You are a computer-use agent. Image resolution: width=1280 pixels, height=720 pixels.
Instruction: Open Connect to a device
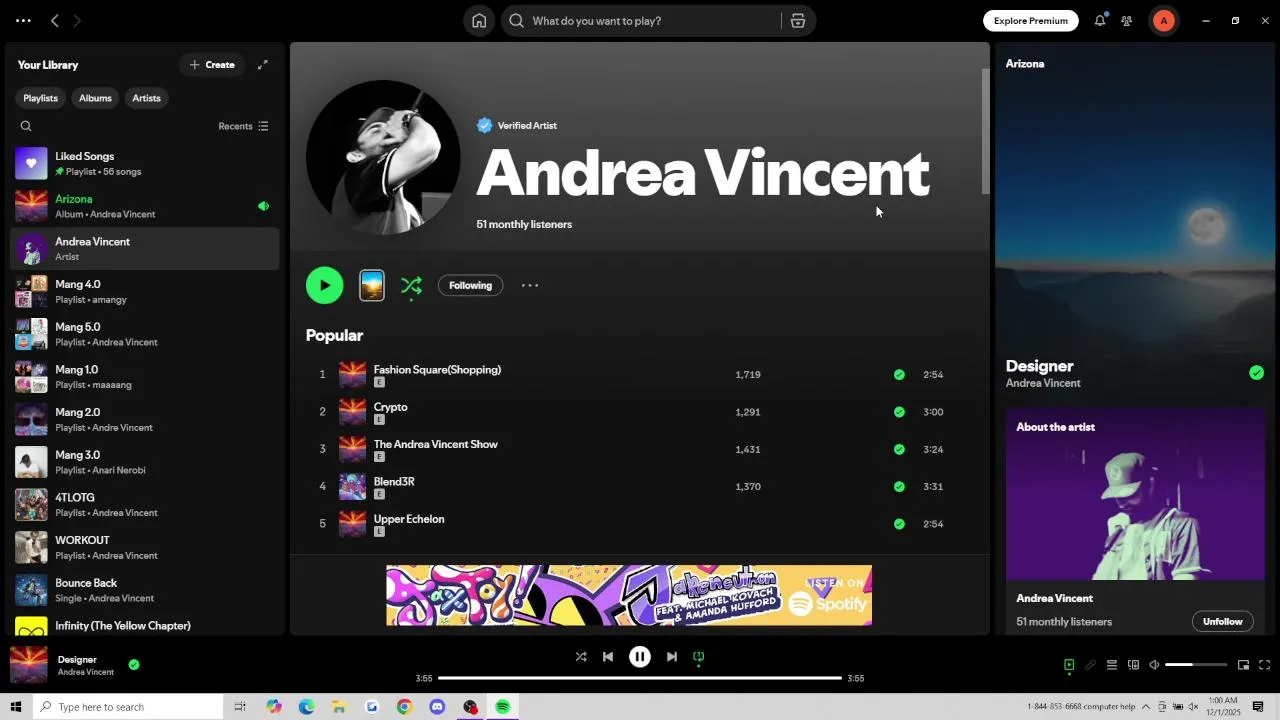(1133, 665)
